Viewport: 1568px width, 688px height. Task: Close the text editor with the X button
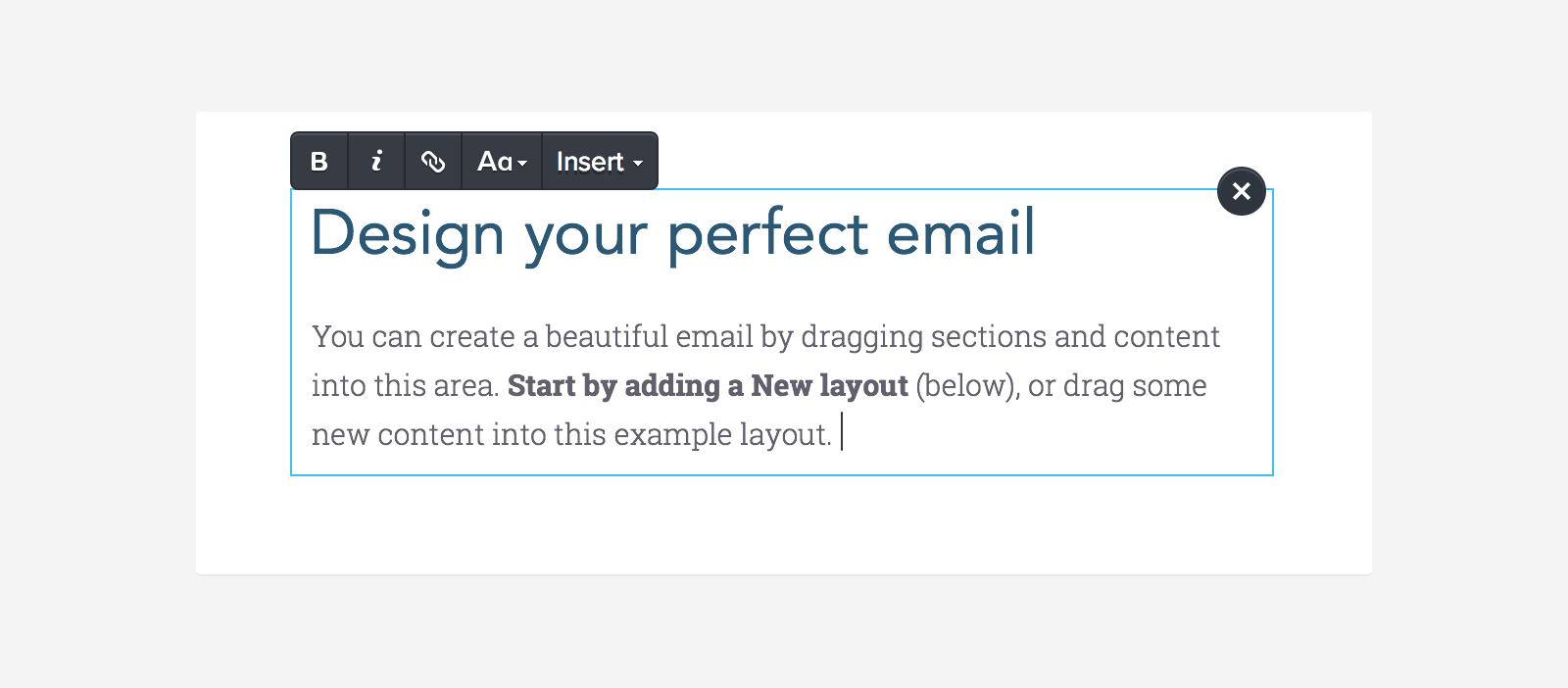pyautogui.click(x=1241, y=191)
